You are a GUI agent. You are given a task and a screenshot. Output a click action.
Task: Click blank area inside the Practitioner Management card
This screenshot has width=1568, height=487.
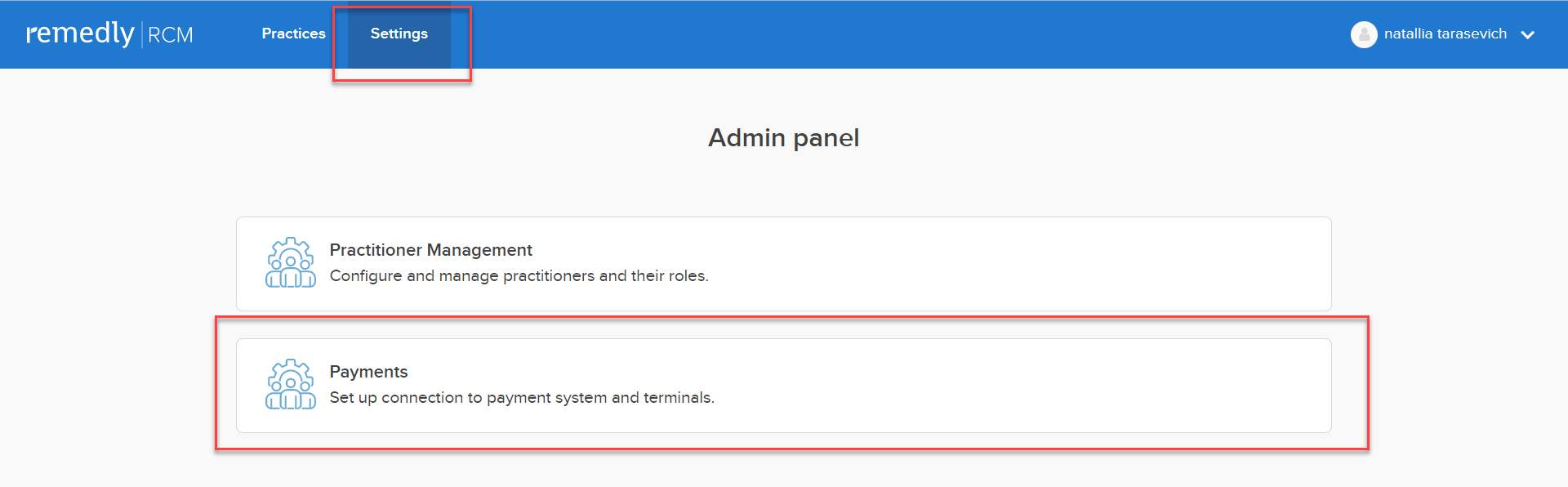click(1021, 264)
